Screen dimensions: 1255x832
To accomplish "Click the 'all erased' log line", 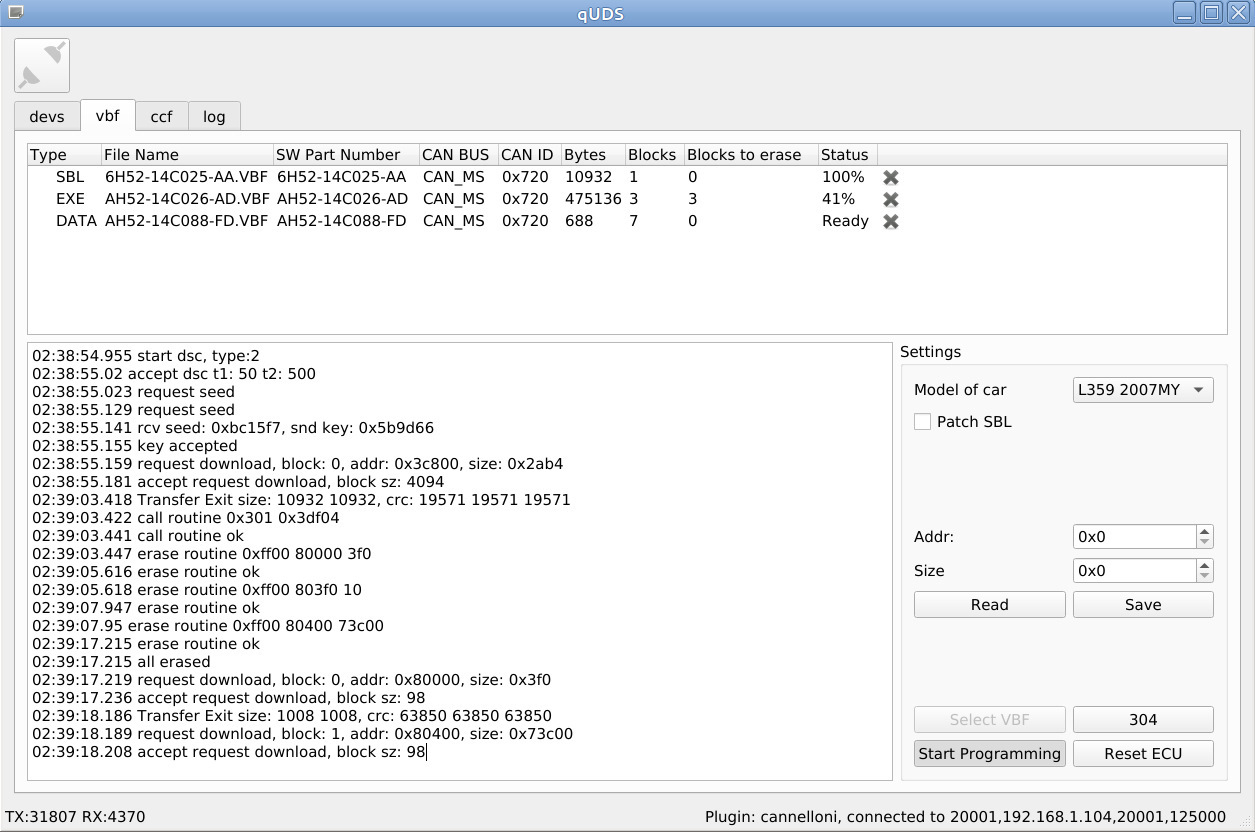I will 121,662.
